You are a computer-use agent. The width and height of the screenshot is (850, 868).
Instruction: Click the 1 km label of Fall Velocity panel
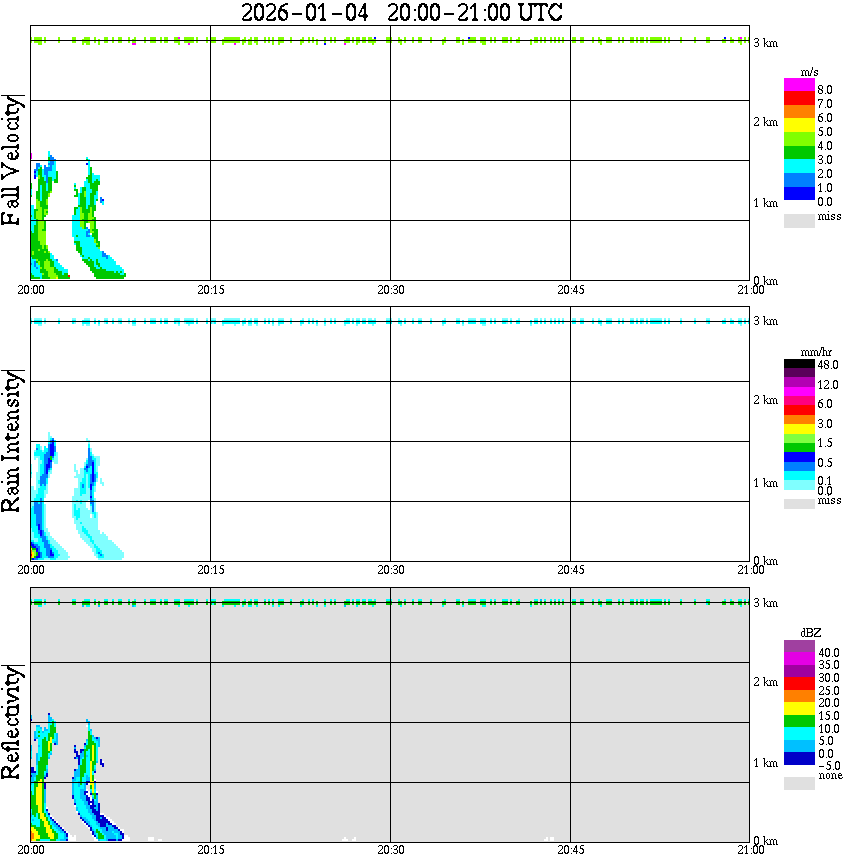pos(766,203)
